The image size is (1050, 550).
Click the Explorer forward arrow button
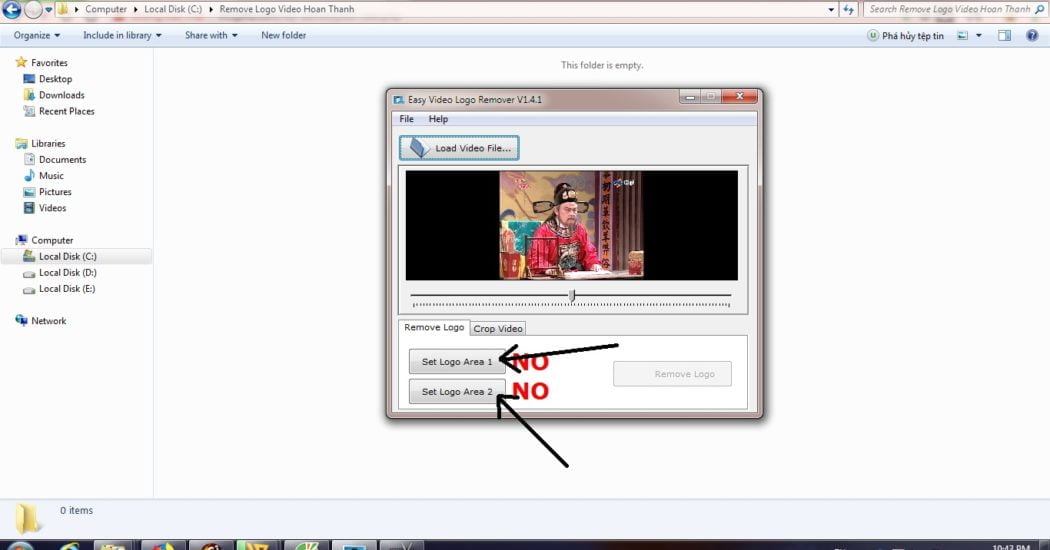[33, 9]
